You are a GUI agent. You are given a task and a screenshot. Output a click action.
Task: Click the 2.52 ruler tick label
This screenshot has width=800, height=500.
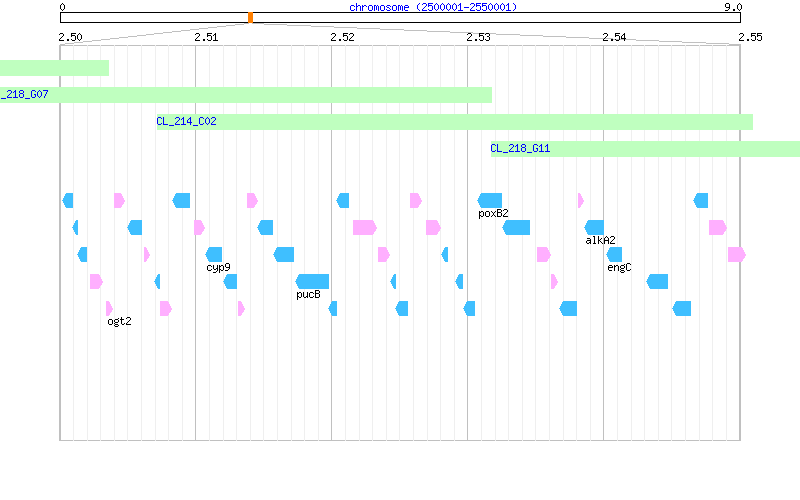(342, 37)
